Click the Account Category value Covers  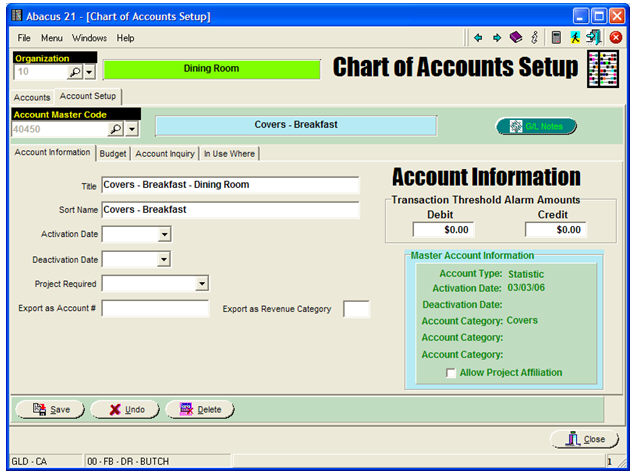[x=522, y=321]
